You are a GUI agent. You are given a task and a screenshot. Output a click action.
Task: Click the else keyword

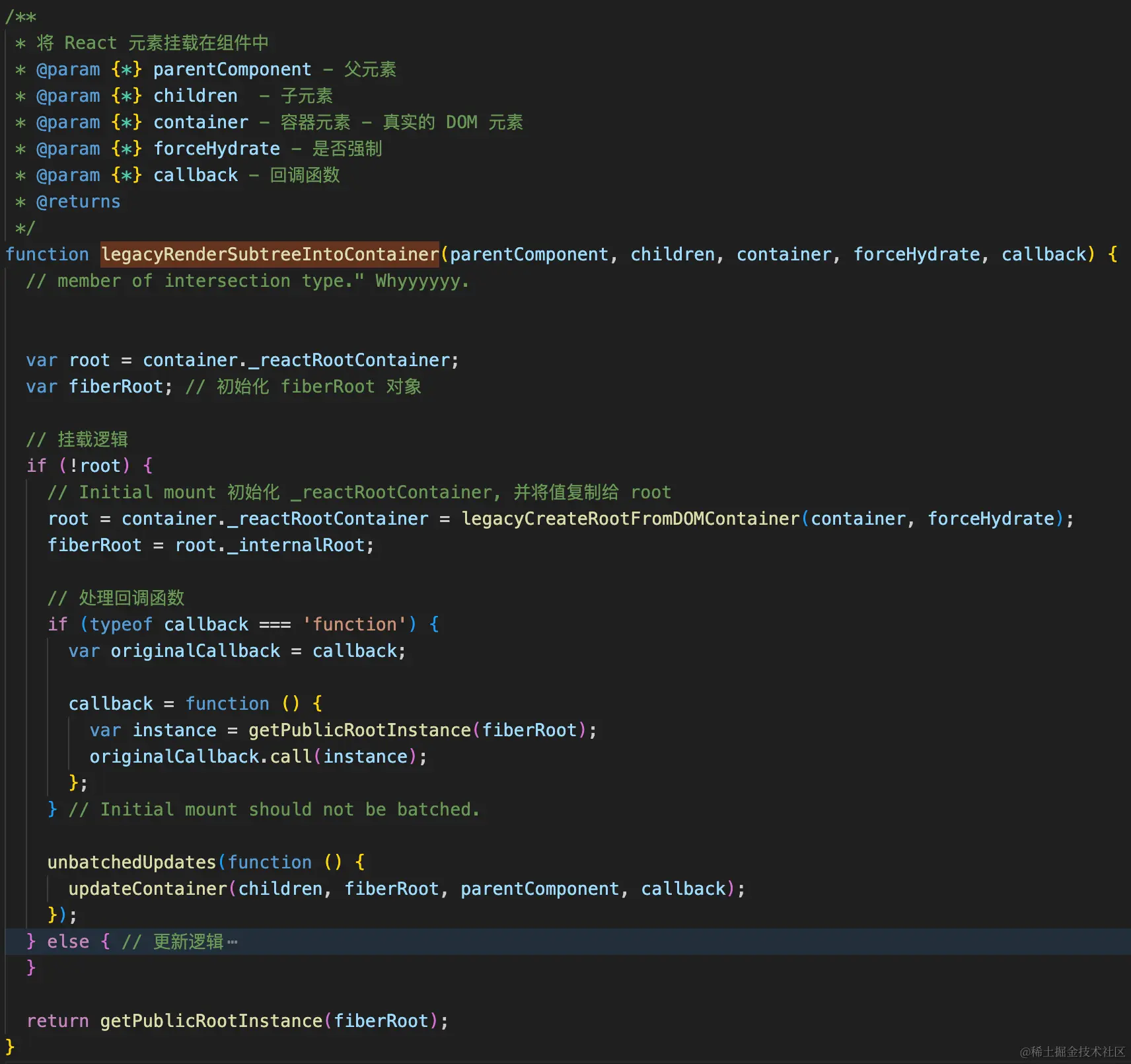(x=68, y=942)
